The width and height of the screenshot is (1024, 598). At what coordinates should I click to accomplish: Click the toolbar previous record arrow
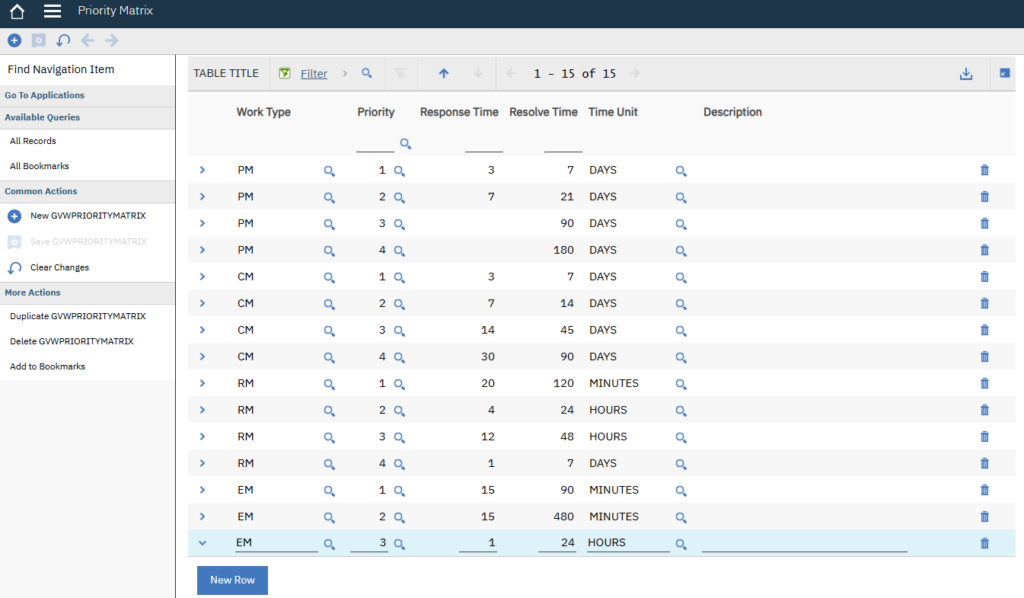point(88,40)
